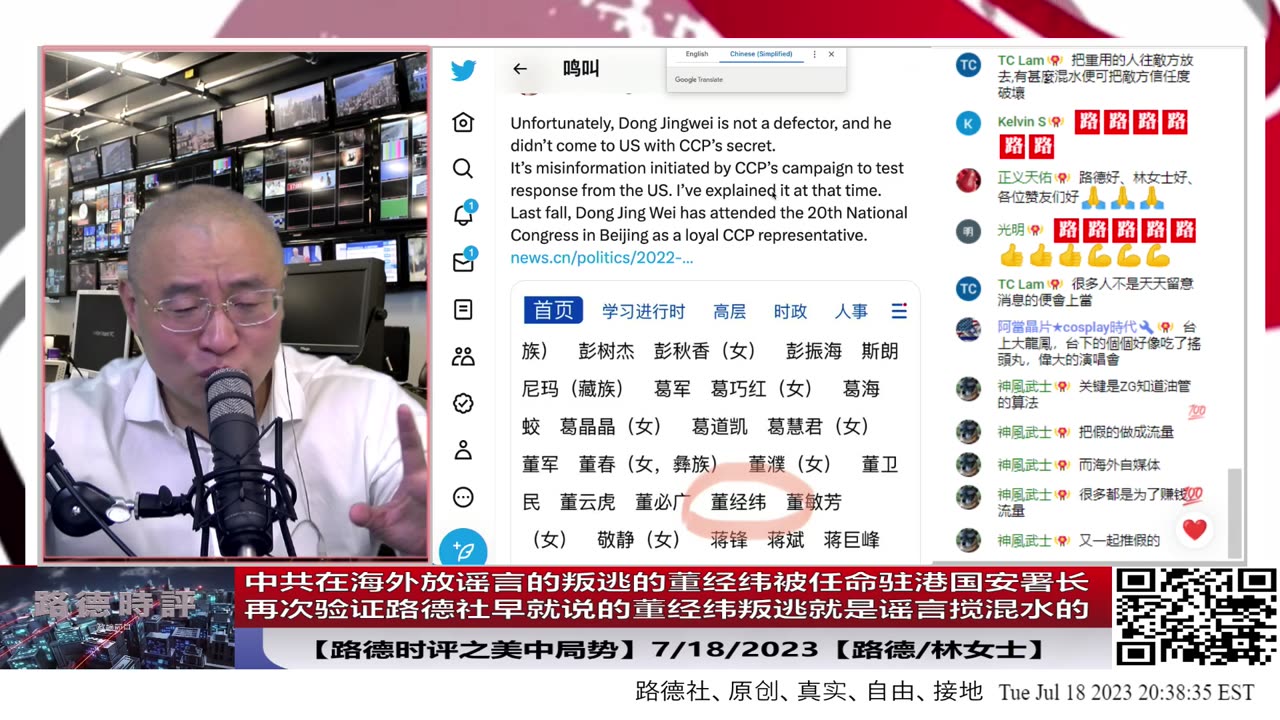This screenshot has width=1280, height=720.
Task: Click 阿當晶片 cosplay時代 username
Action: [1067, 326]
